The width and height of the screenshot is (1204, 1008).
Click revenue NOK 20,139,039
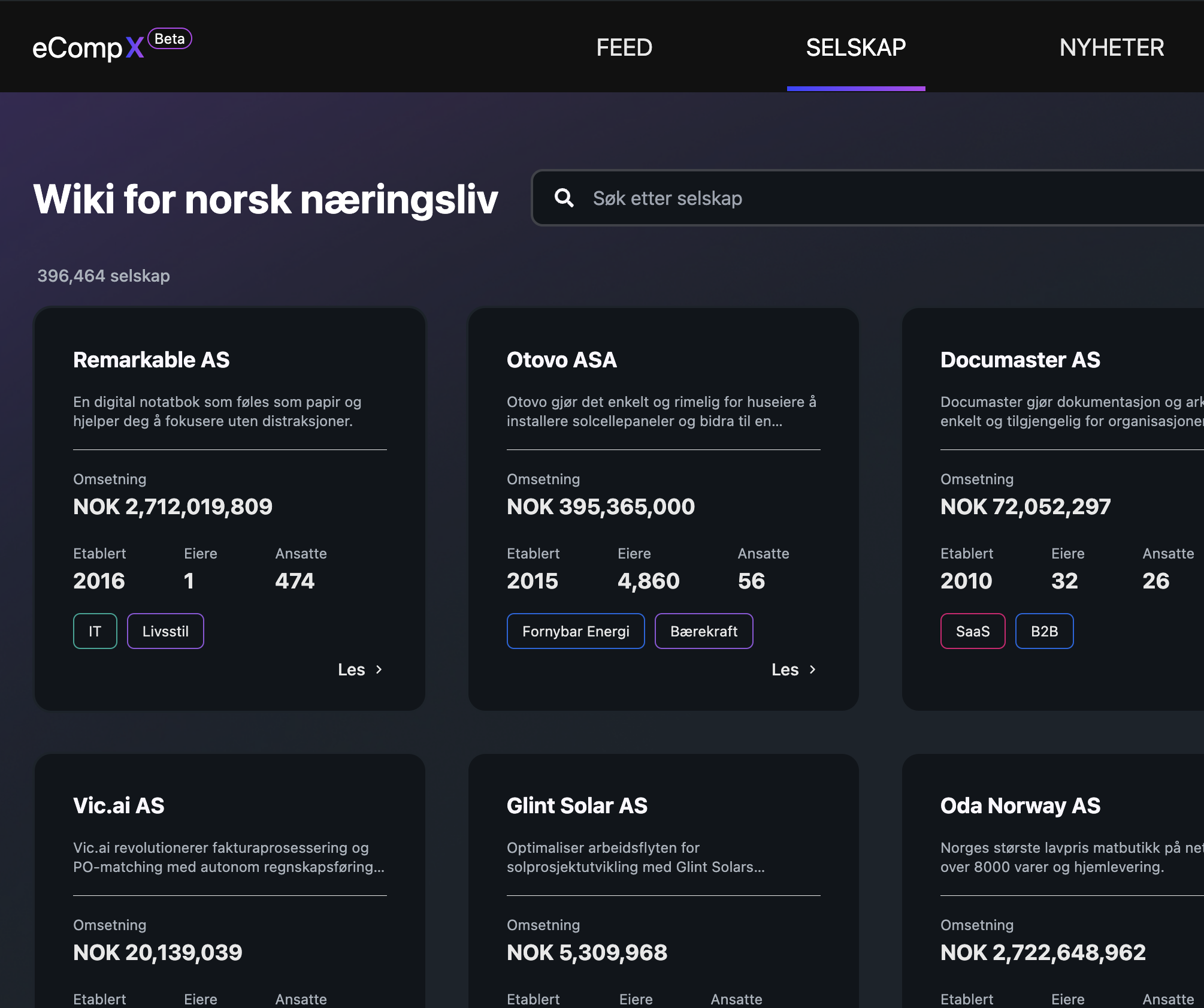coord(158,952)
